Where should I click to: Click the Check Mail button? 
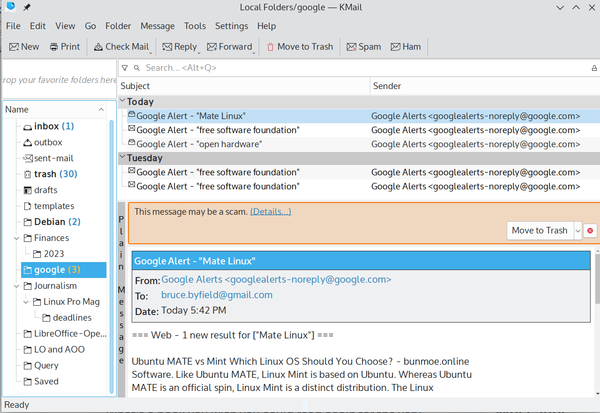pyautogui.click(x=121, y=47)
